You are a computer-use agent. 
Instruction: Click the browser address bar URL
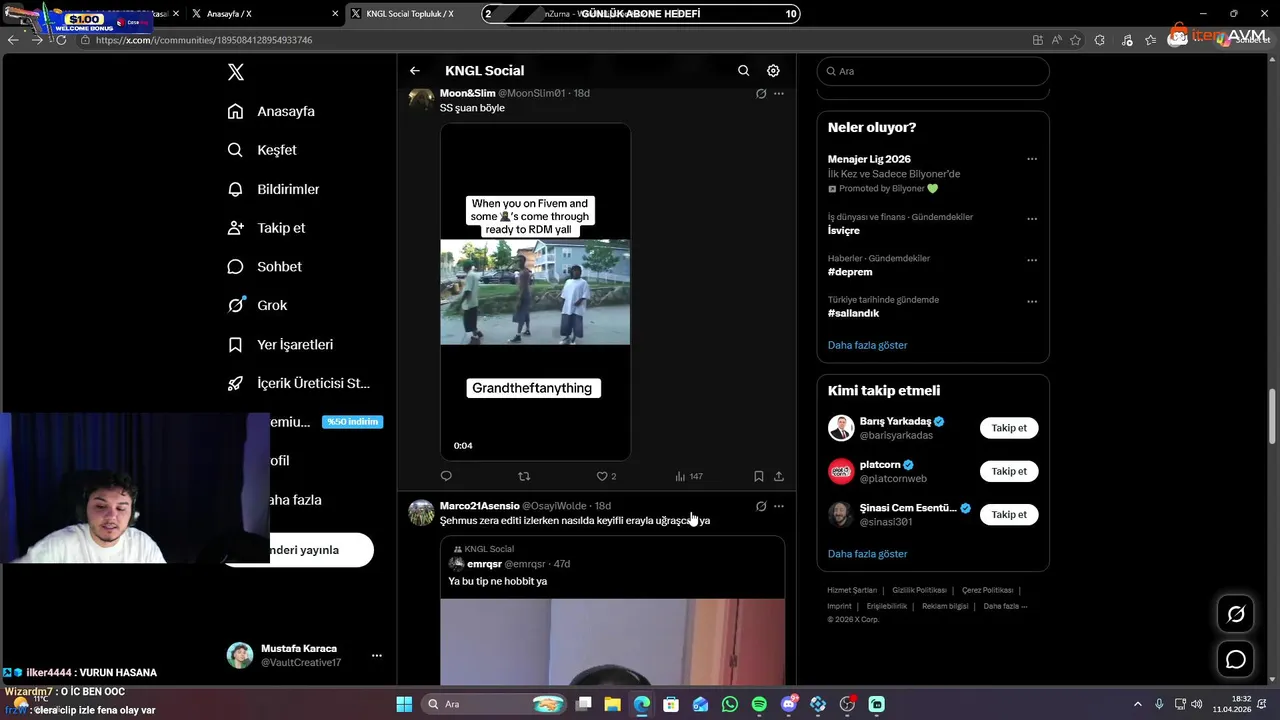click(x=204, y=40)
